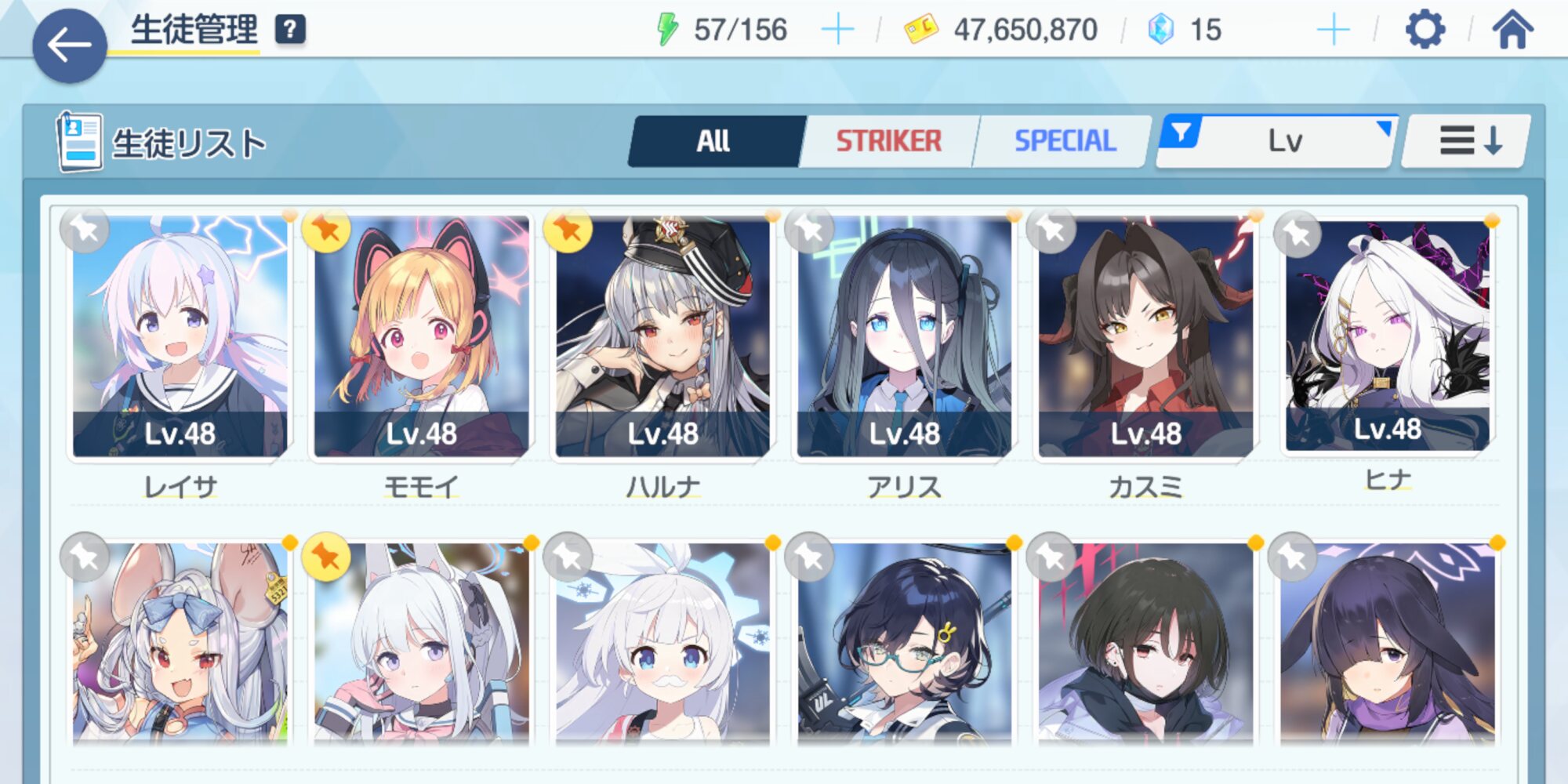Add gems with the plus icon
Screen dimensions: 1568x784
coord(1333,30)
